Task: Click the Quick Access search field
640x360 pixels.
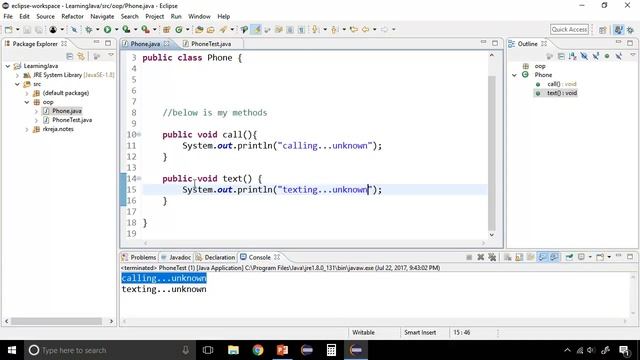Action: [569, 29]
